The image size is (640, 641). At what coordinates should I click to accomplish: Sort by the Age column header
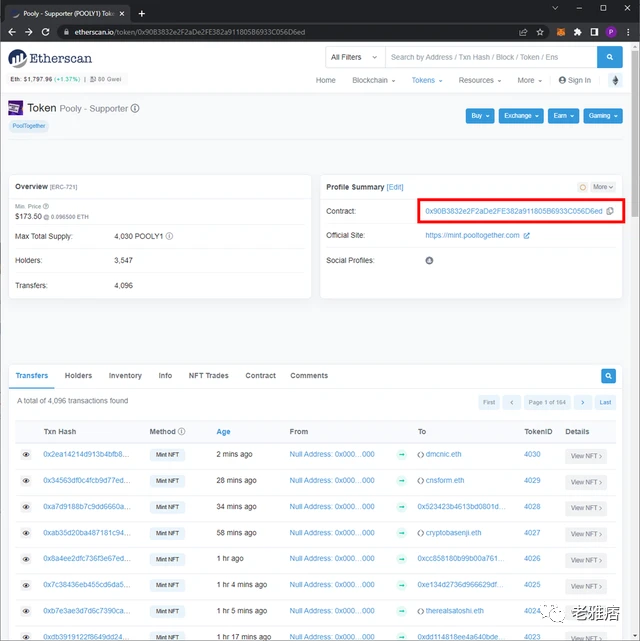(x=223, y=432)
